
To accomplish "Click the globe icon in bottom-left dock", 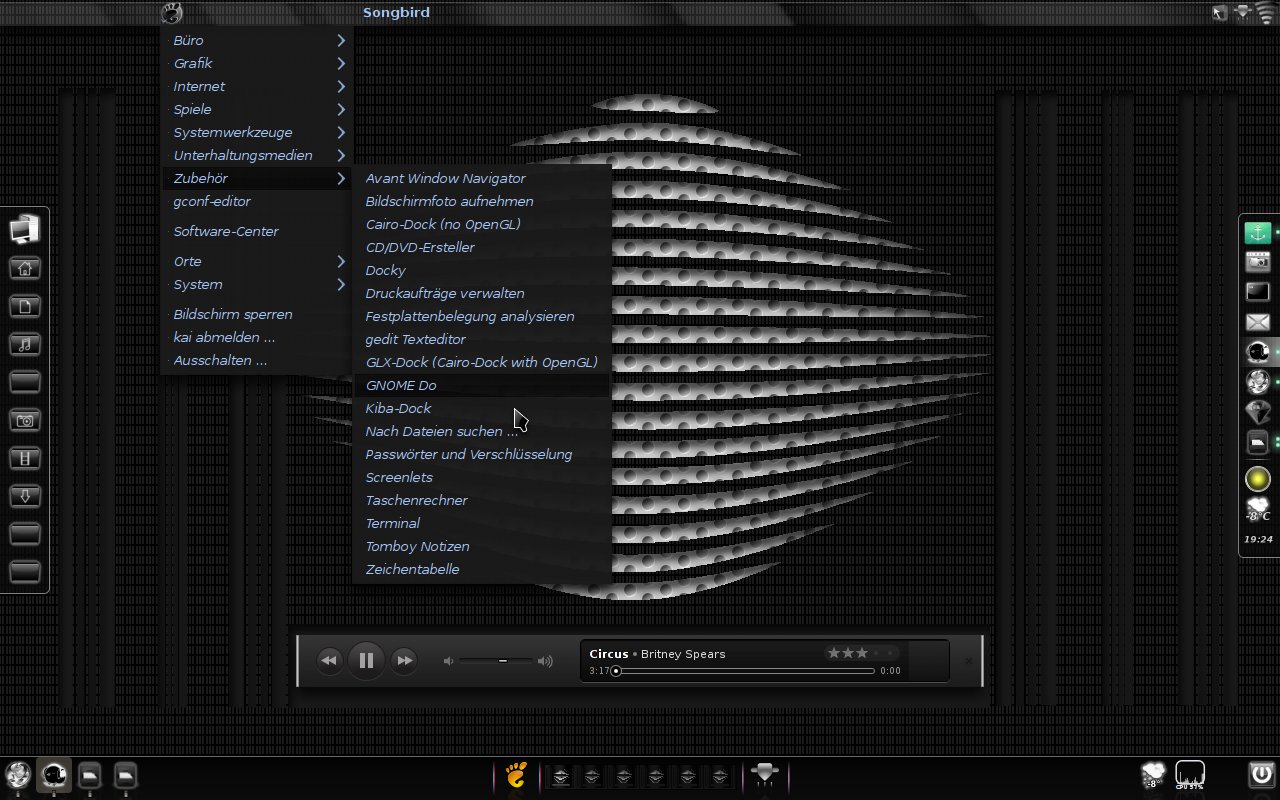I will click(18, 775).
